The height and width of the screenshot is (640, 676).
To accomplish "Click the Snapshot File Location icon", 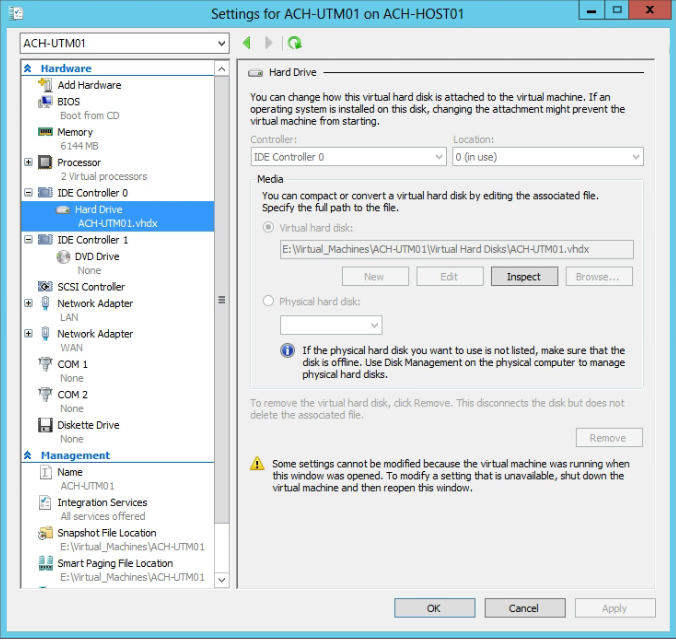I will pos(45,533).
